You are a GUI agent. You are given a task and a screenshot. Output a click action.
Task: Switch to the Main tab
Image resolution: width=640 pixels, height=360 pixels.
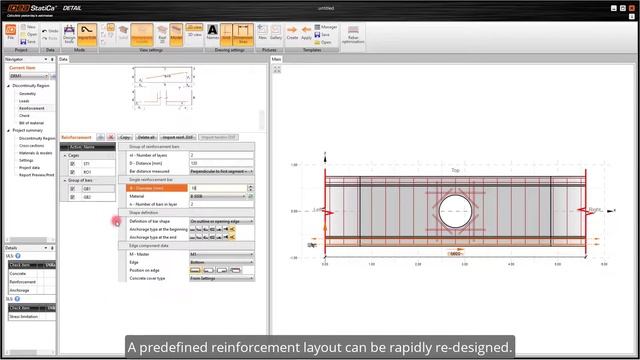276,59
